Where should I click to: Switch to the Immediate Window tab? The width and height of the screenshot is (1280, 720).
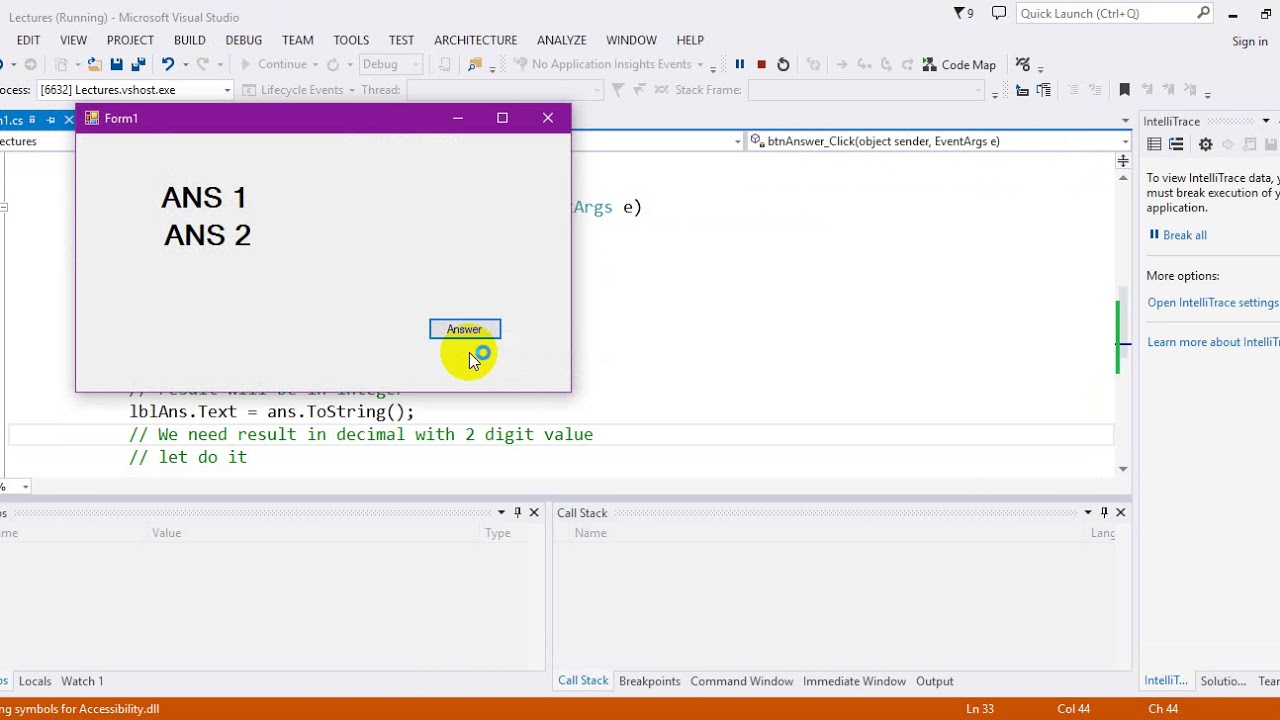click(x=854, y=681)
